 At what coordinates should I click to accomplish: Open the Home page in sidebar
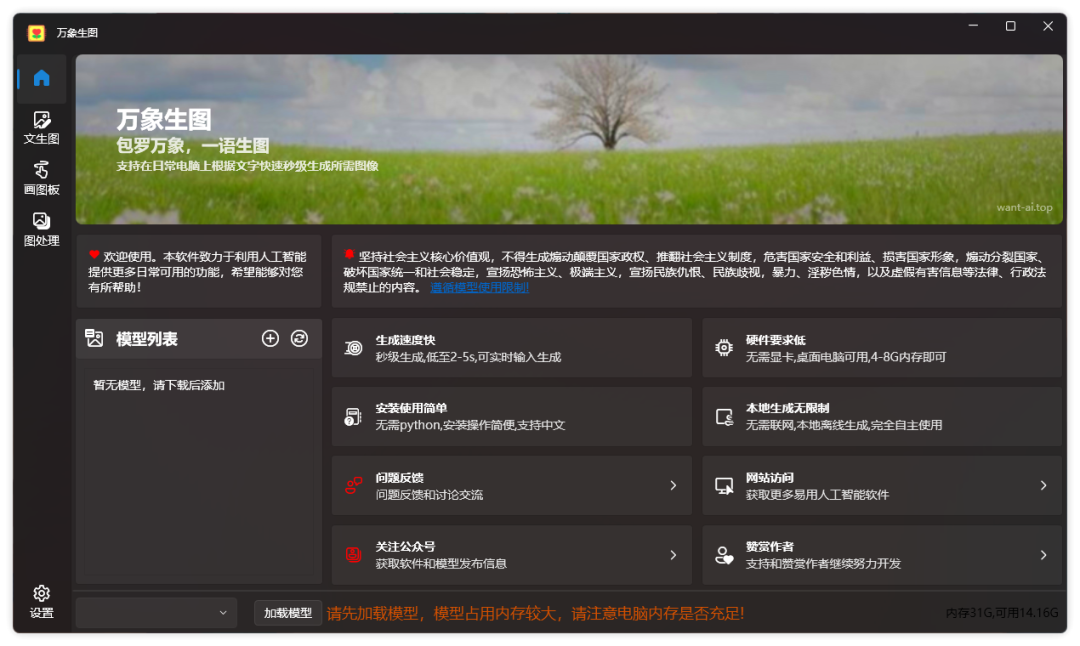[x=42, y=79]
